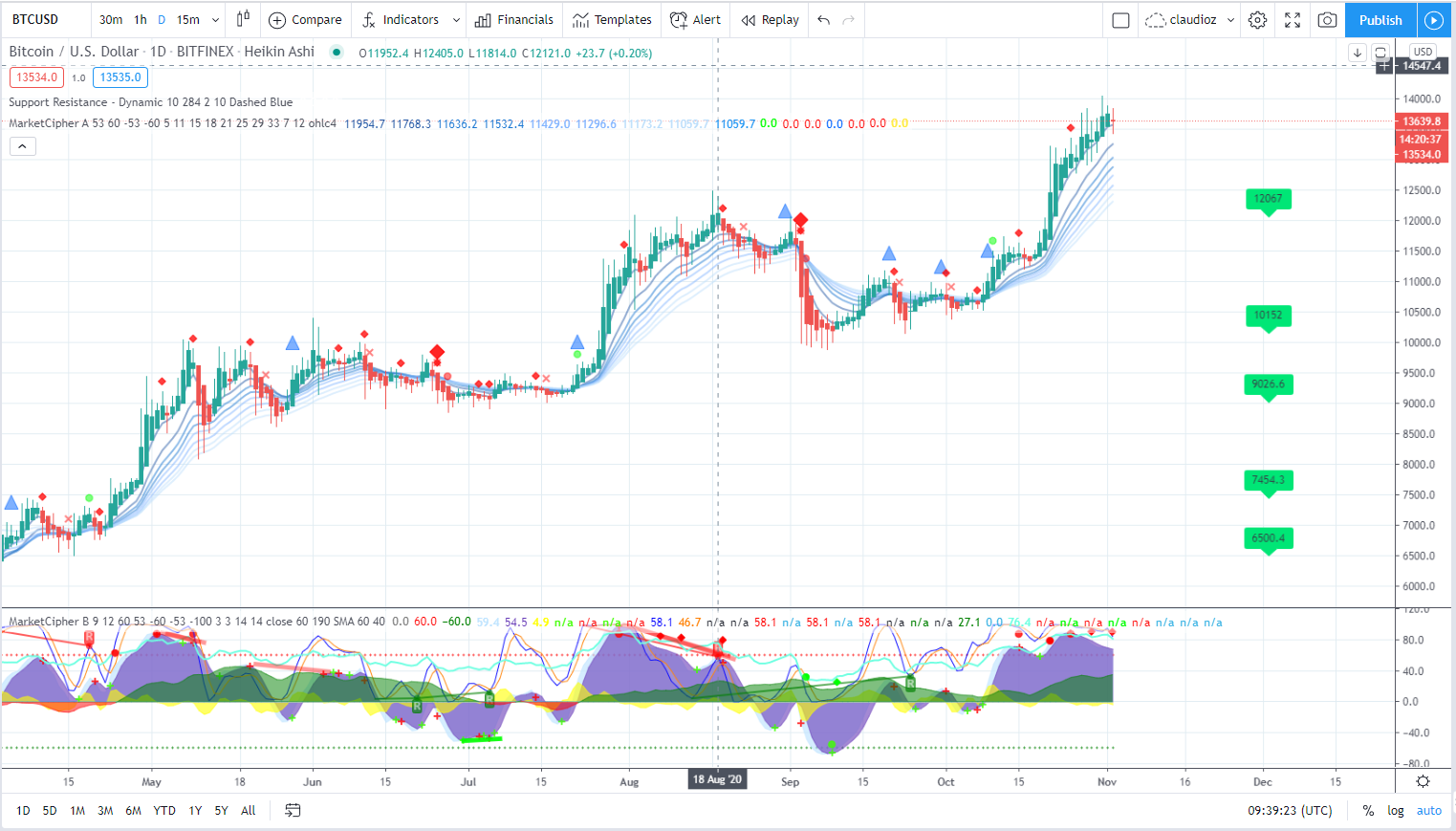Toggle percent scale
The width and height of the screenshot is (1456, 831).
pos(1368,810)
